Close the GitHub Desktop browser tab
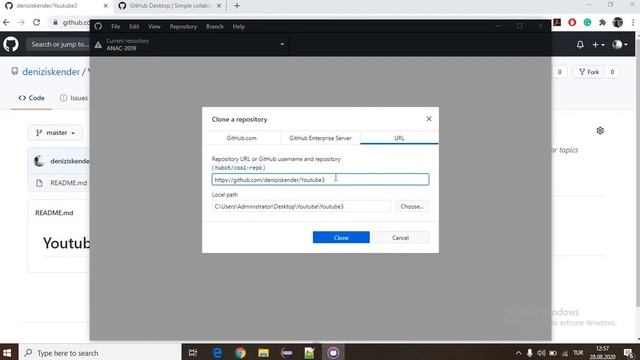Viewport: 640px width, 360px height. pyautogui.click(x=219, y=6)
